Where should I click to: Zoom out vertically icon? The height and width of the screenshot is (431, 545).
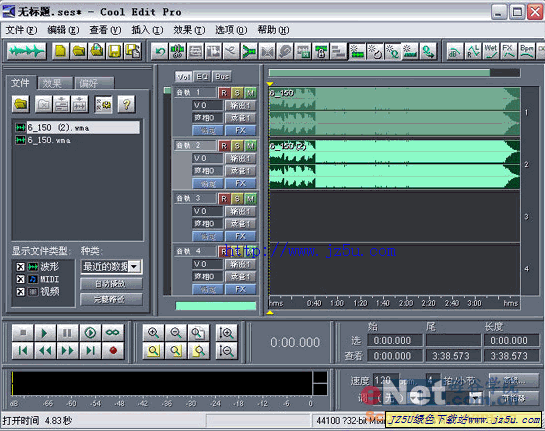point(226,351)
